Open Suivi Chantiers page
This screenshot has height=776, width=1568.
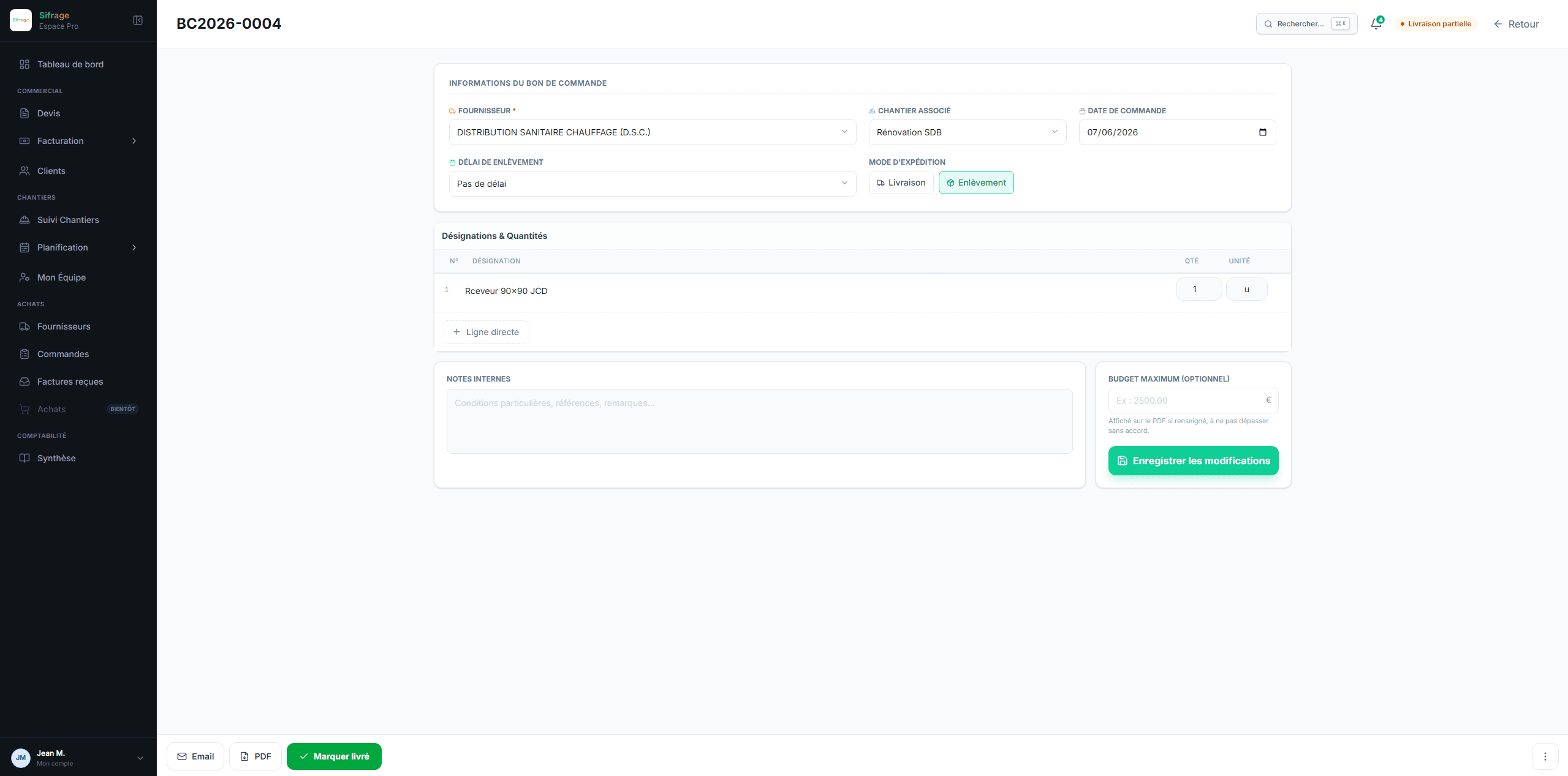(78, 220)
